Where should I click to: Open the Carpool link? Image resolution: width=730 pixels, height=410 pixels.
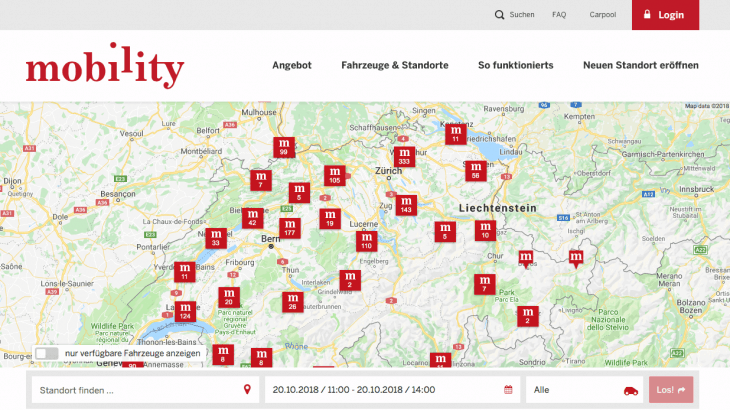click(x=602, y=14)
